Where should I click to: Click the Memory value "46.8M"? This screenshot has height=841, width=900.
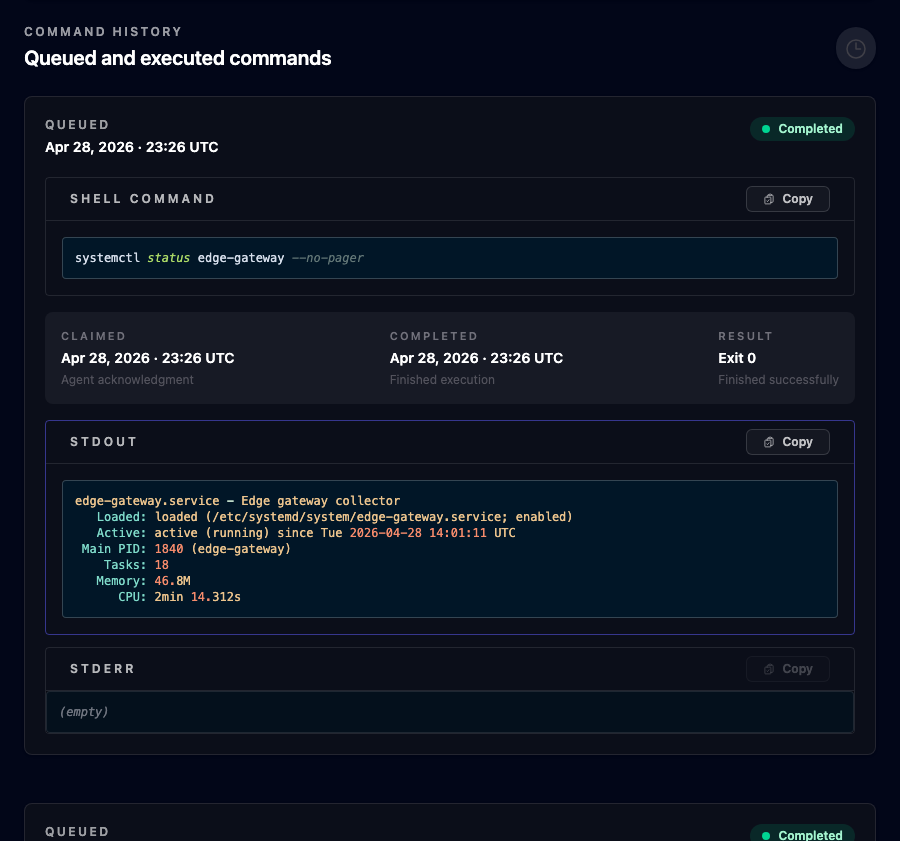tap(172, 581)
